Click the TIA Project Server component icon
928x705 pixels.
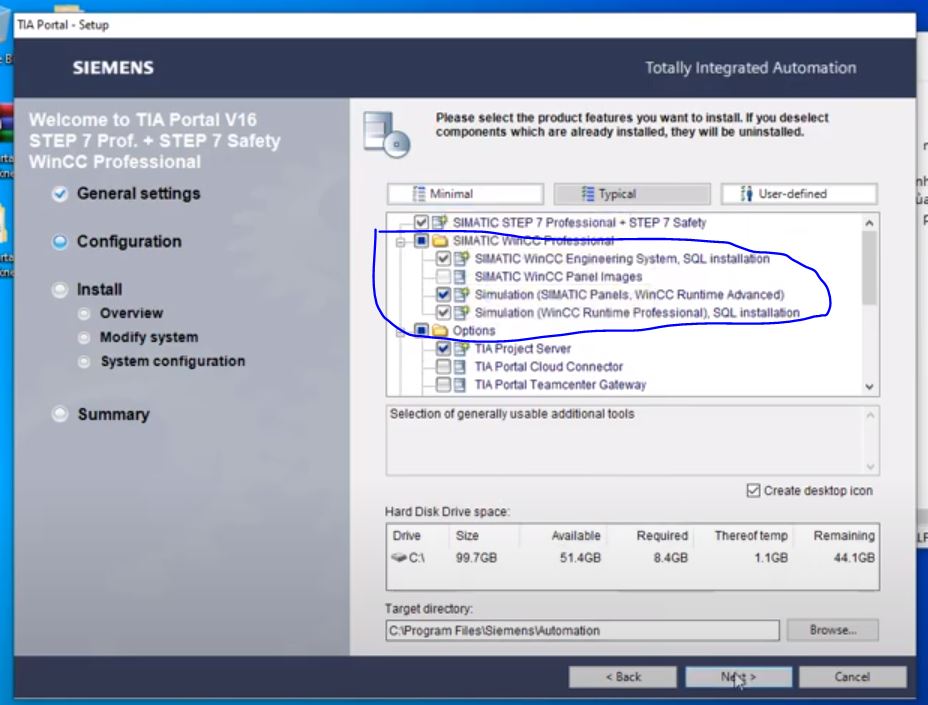(x=460, y=349)
